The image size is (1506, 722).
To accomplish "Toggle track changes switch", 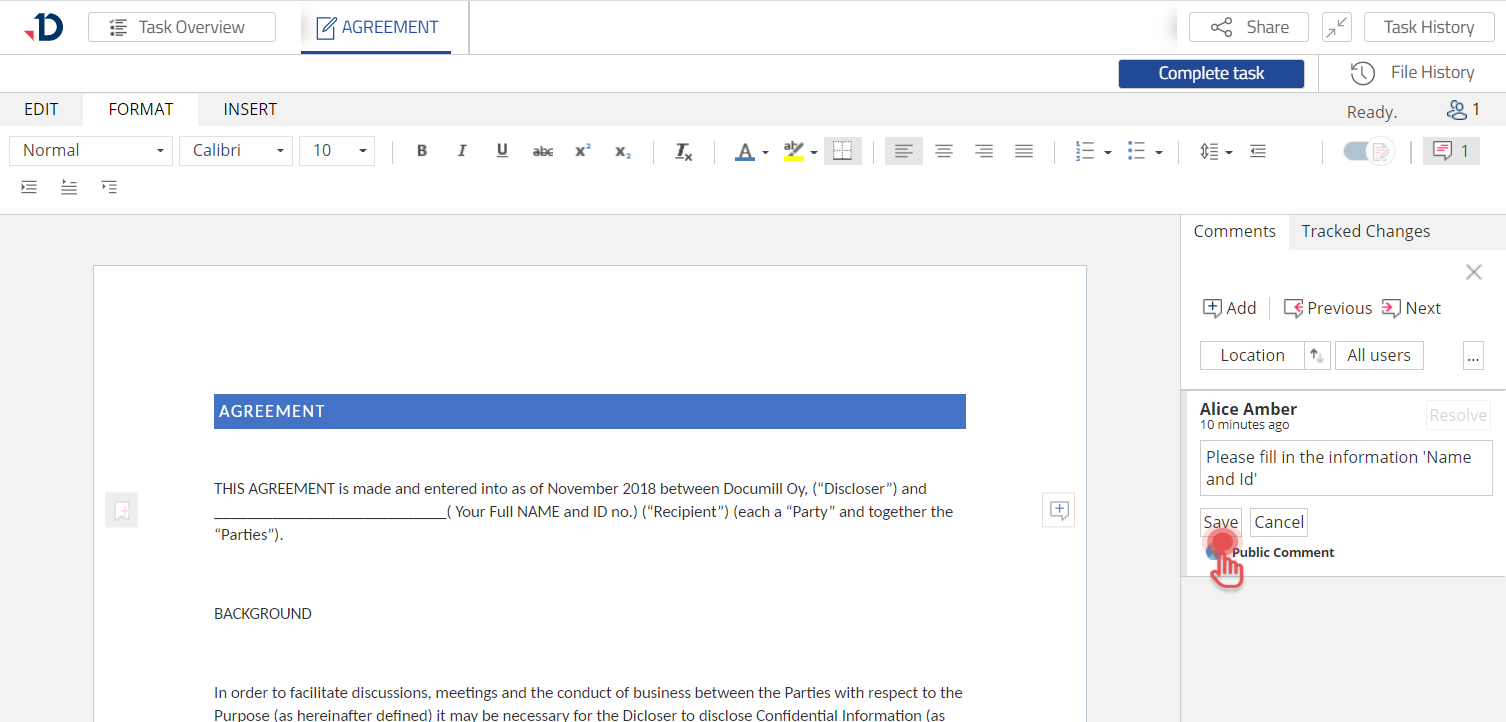I will 1368,151.
